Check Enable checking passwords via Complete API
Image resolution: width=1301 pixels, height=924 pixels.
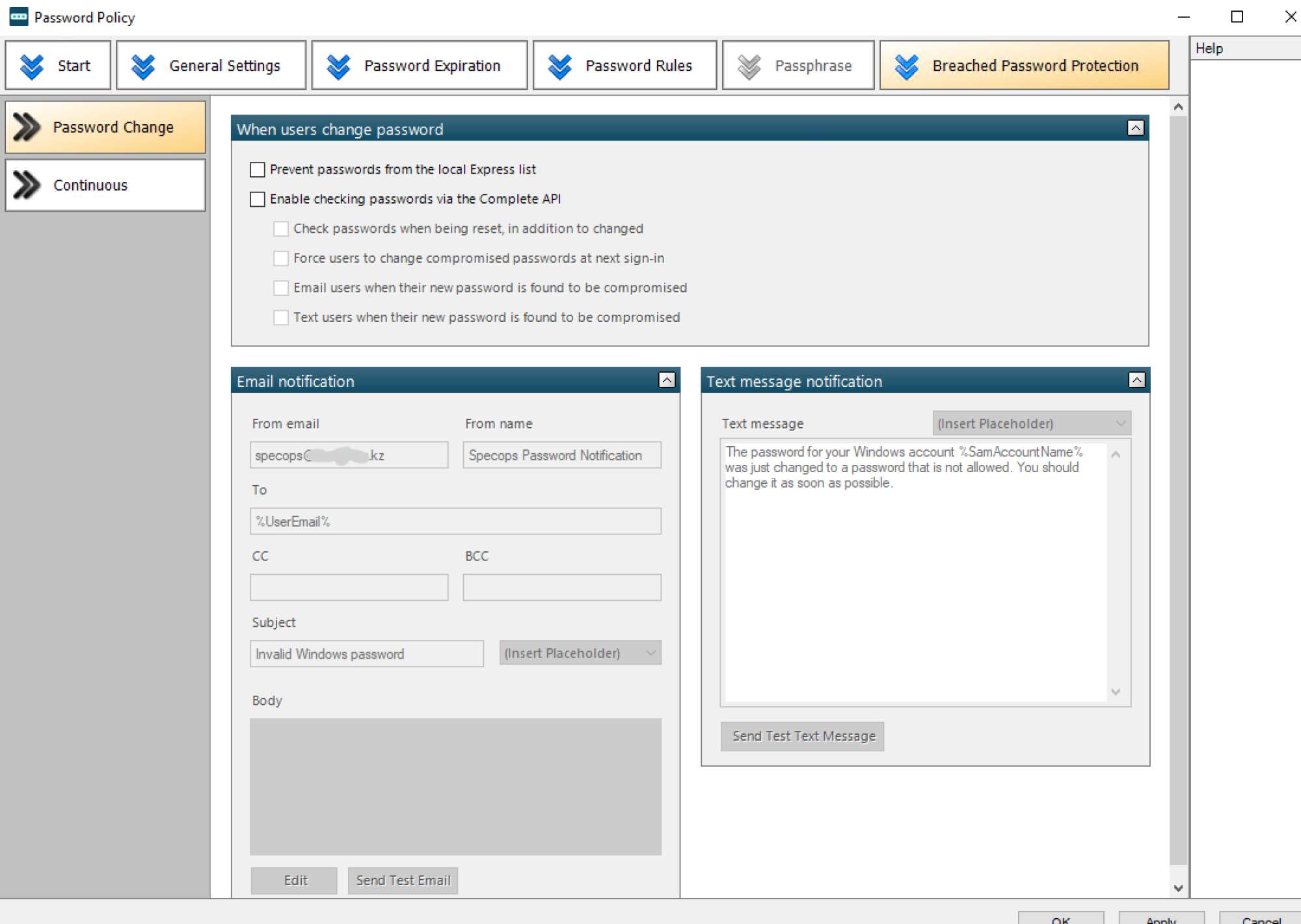click(258, 199)
